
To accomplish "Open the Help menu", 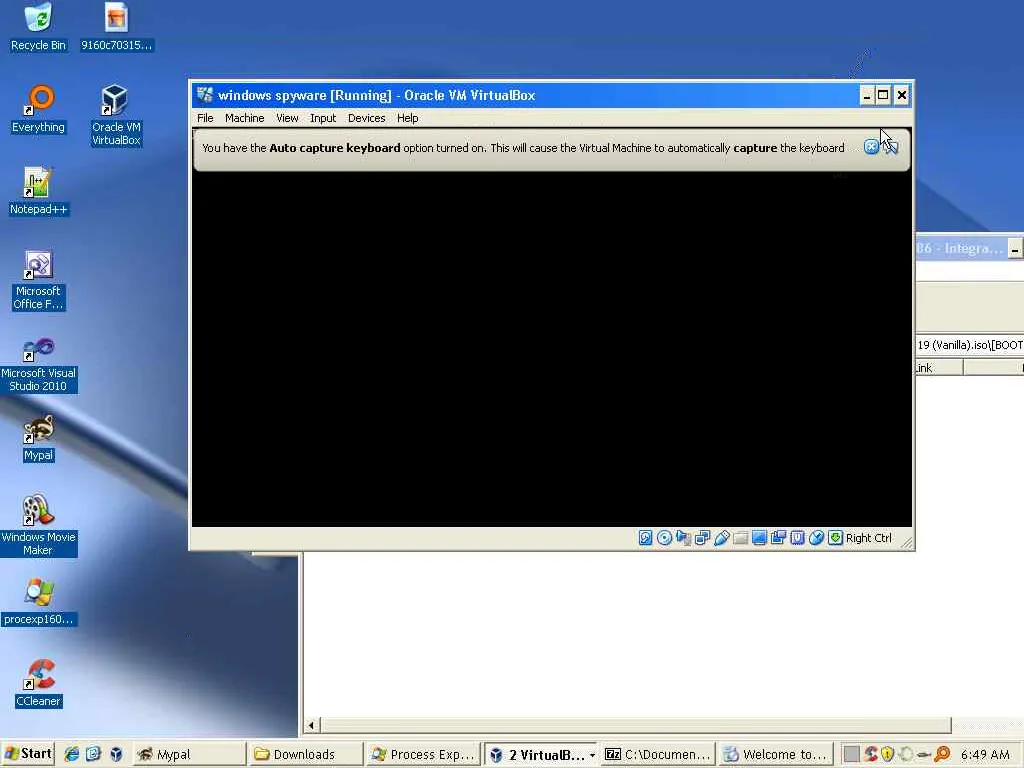I will [408, 118].
